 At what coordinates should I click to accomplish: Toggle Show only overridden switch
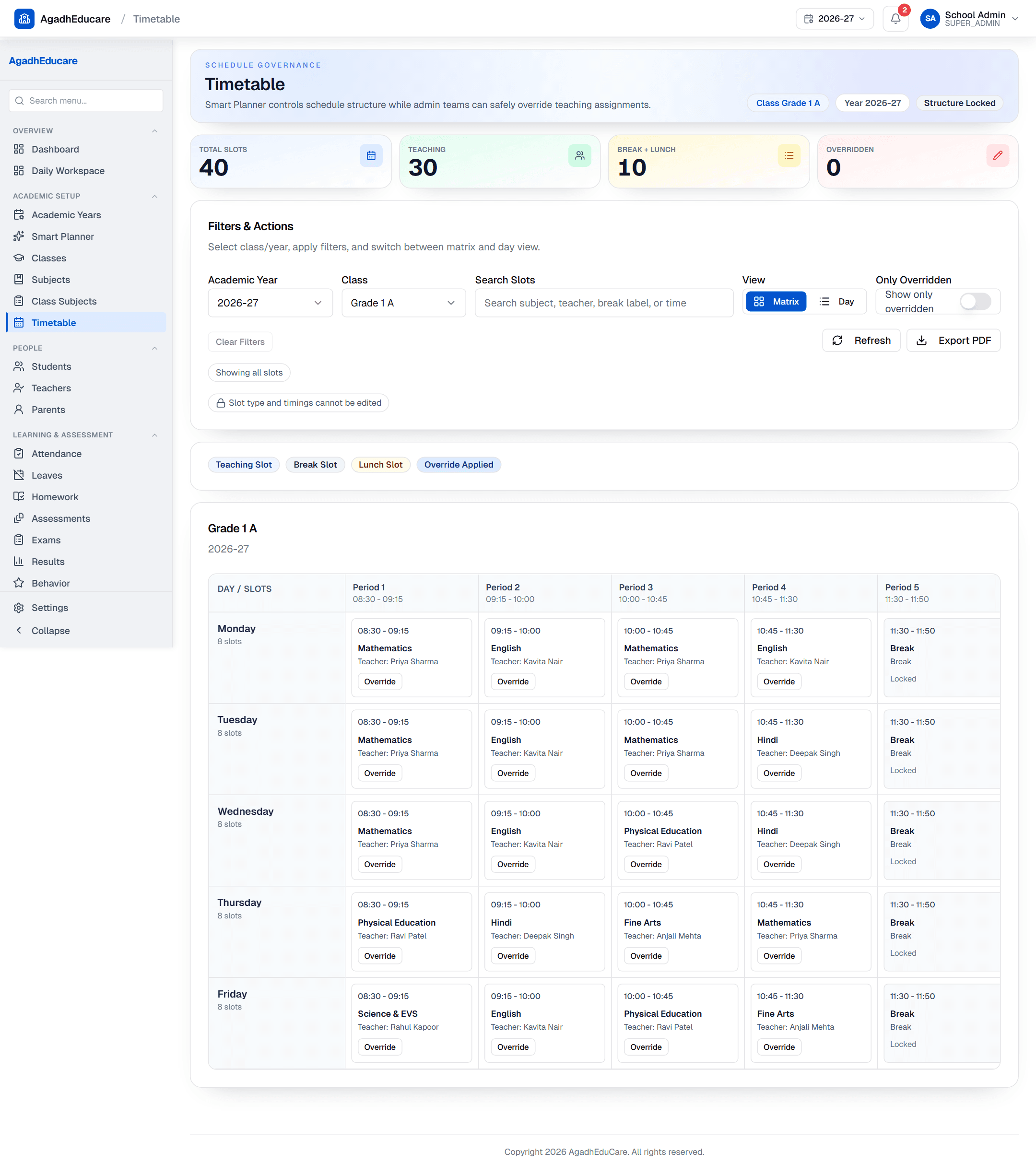[x=975, y=301]
